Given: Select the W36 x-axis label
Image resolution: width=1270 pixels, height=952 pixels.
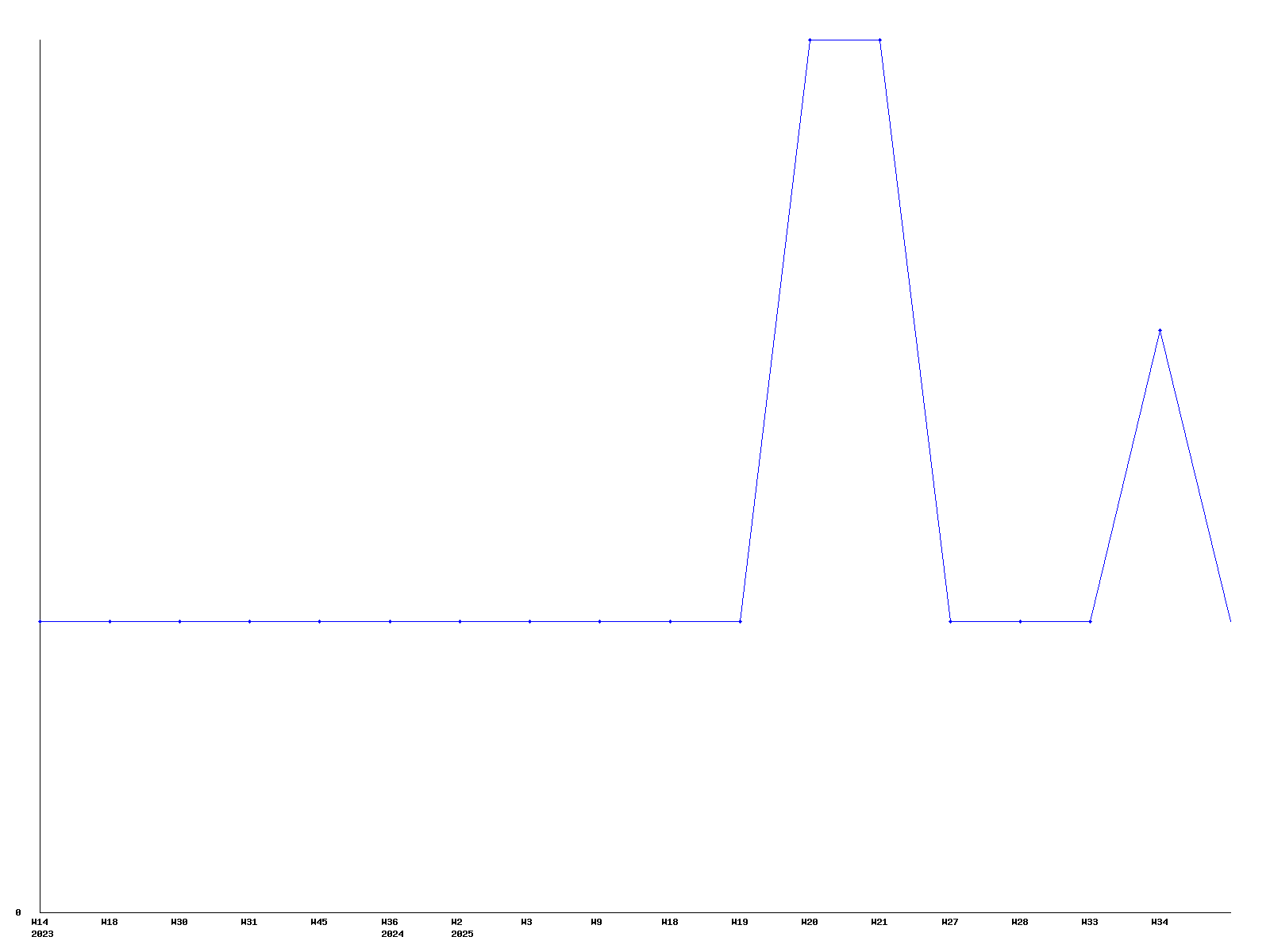Looking at the screenshot, I should pos(390,922).
